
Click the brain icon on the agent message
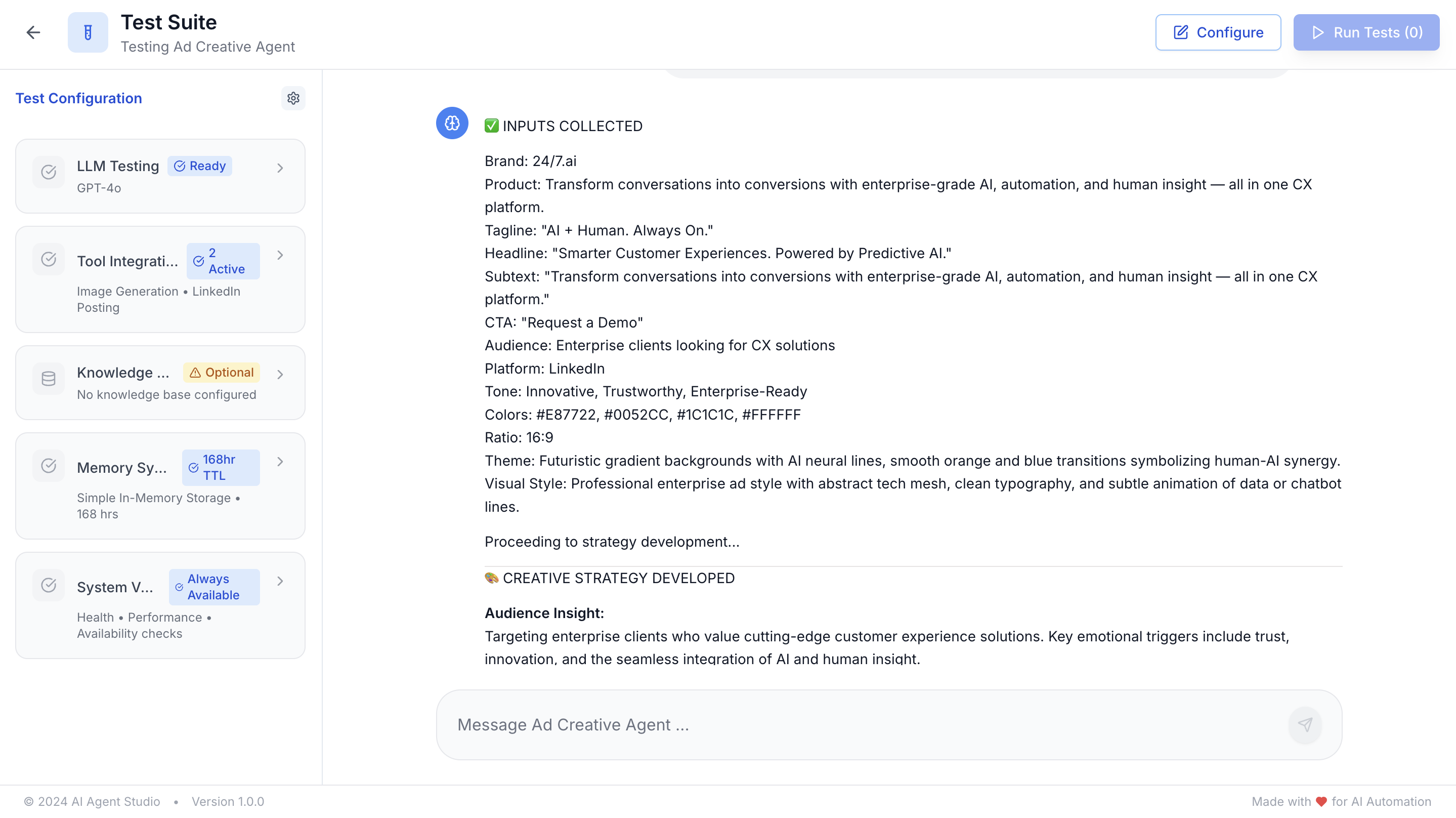click(x=452, y=123)
